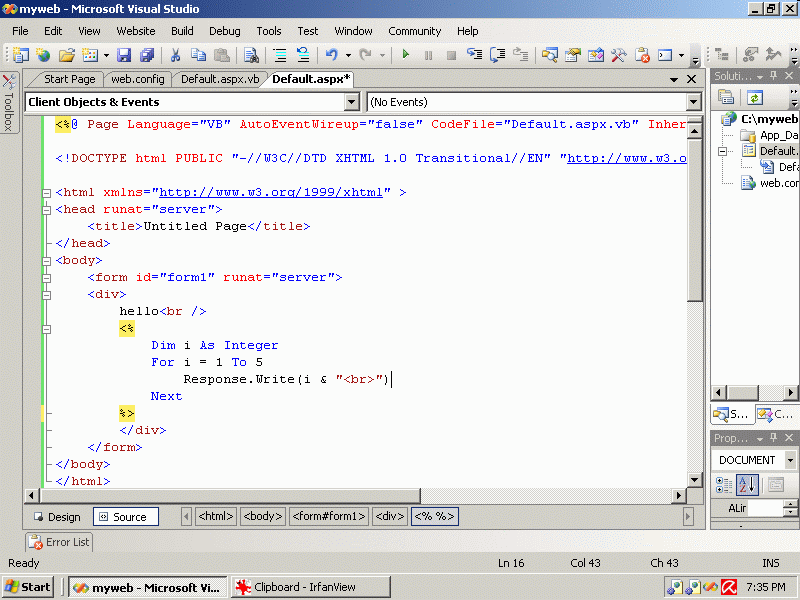Screen dimensions: 800x600
Task: Click the Save All toolbar icon
Action: tap(147, 55)
